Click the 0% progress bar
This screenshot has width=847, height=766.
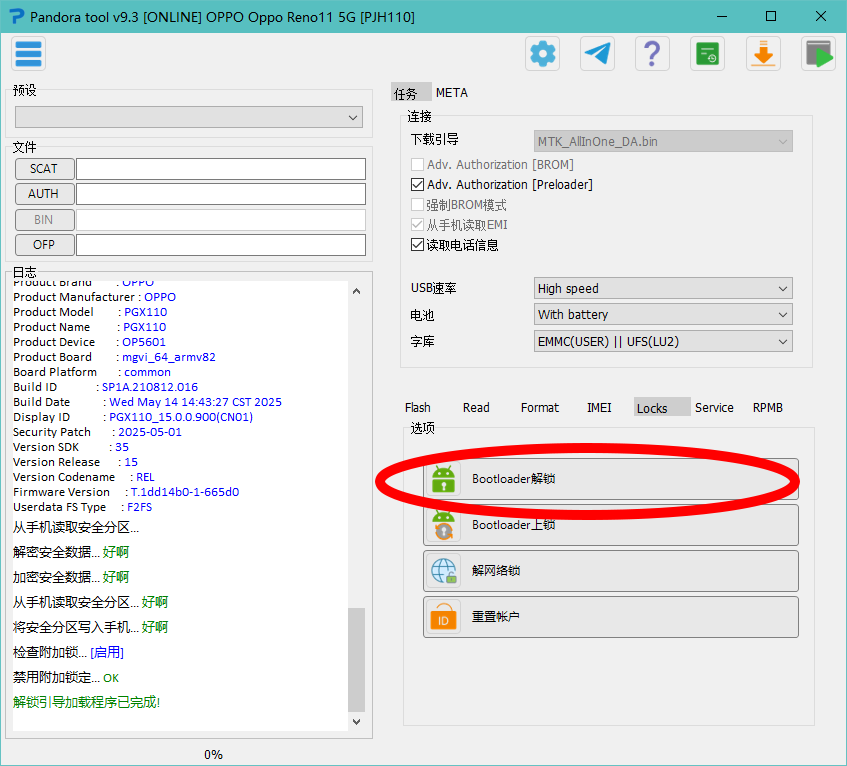click(213, 755)
